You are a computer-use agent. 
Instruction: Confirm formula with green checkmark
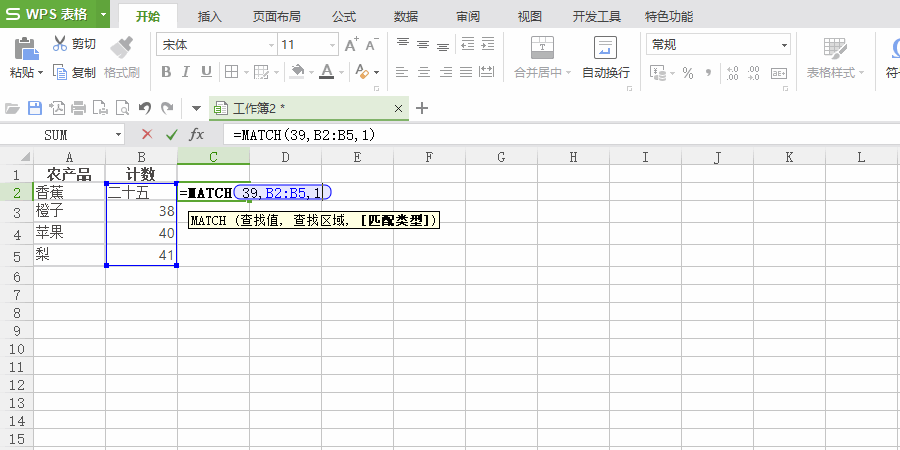[x=172, y=134]
